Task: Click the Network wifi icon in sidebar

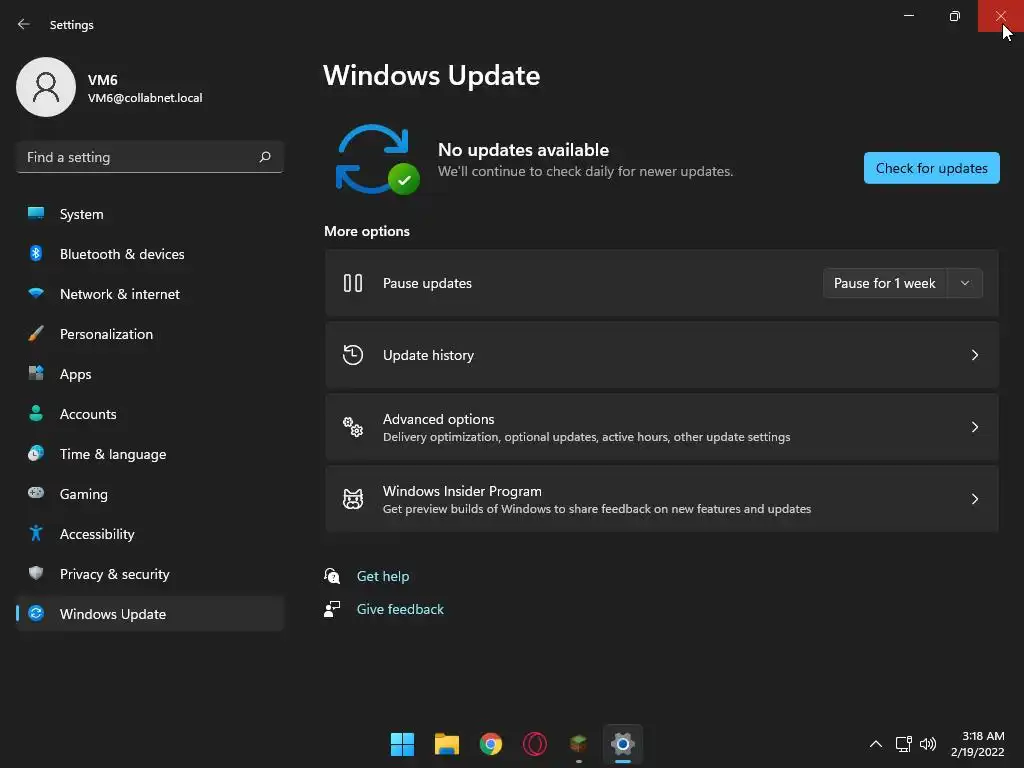Action: tap(36, 293)
